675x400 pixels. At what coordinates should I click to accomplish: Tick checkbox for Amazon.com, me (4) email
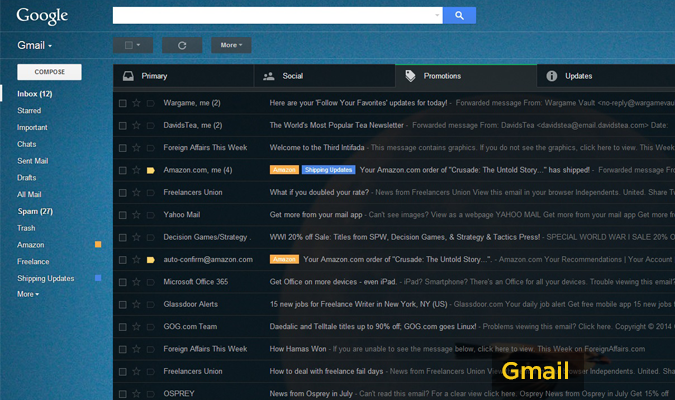point(123,171)
